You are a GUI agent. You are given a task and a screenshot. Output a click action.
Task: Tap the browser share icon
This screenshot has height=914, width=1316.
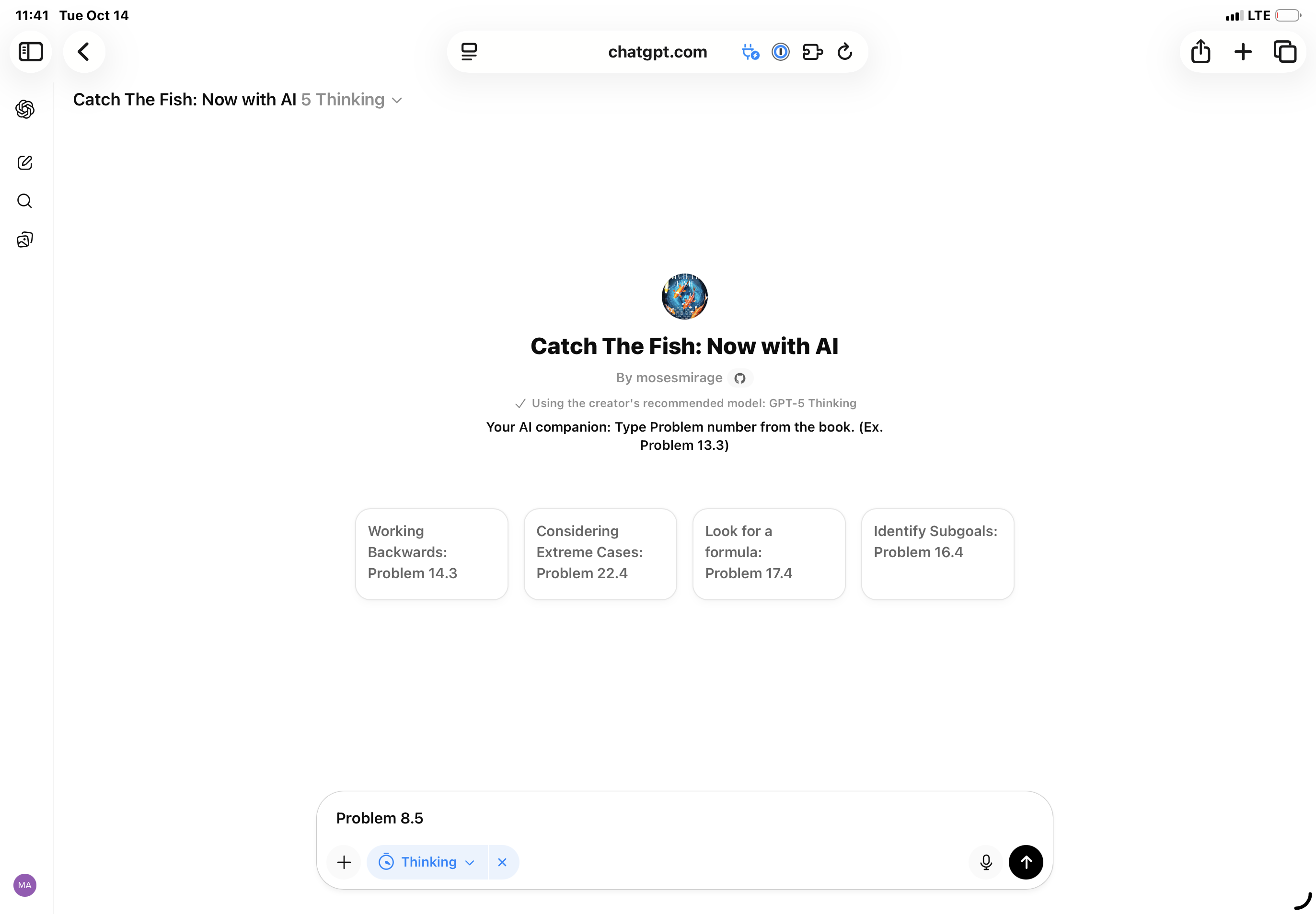click(x=1201, y=52)
